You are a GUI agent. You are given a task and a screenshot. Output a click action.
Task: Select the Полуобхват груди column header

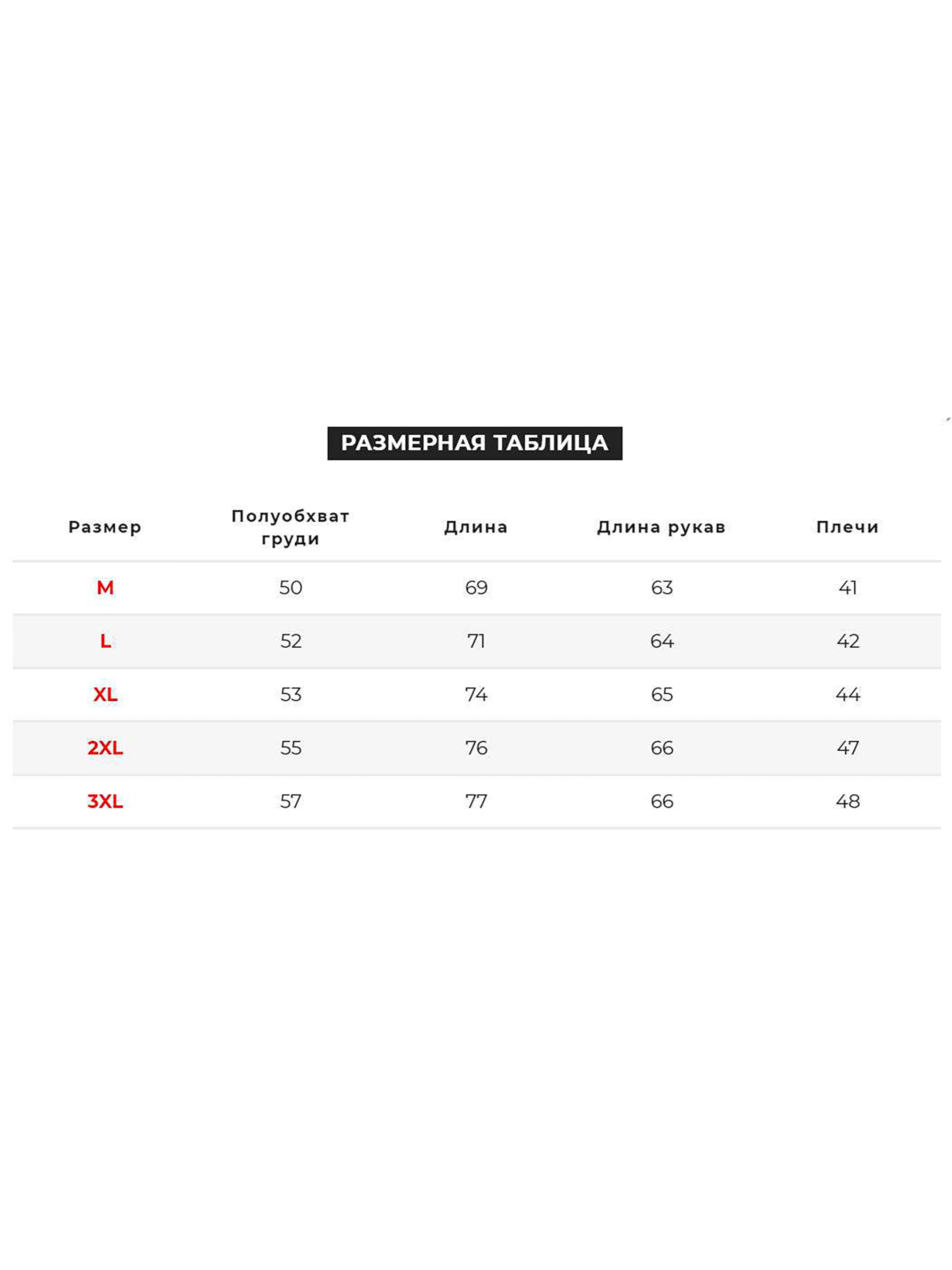[x=291, y=527]
